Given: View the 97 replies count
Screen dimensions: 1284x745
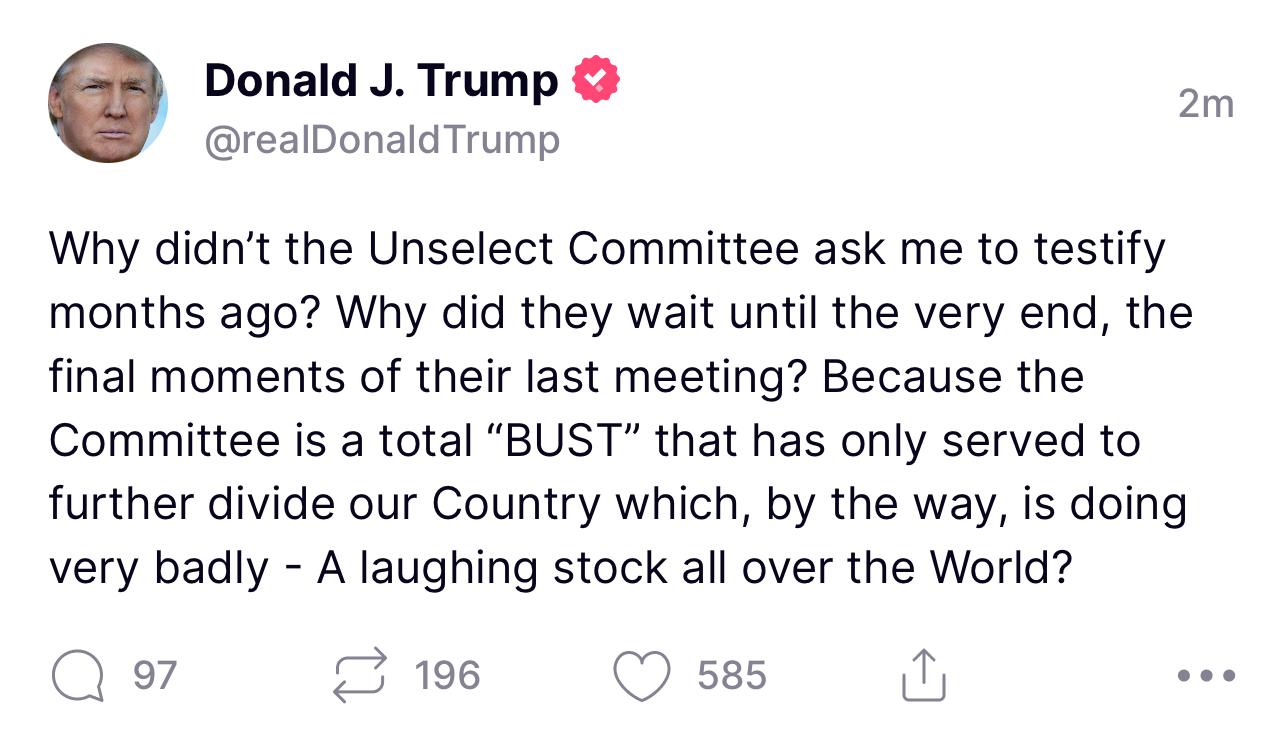Looking at the screenshot, I should click(154, 677).
